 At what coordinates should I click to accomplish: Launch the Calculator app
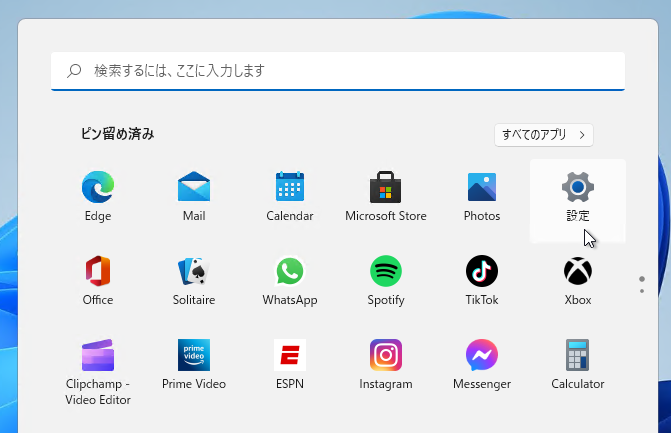coord(578,365)
